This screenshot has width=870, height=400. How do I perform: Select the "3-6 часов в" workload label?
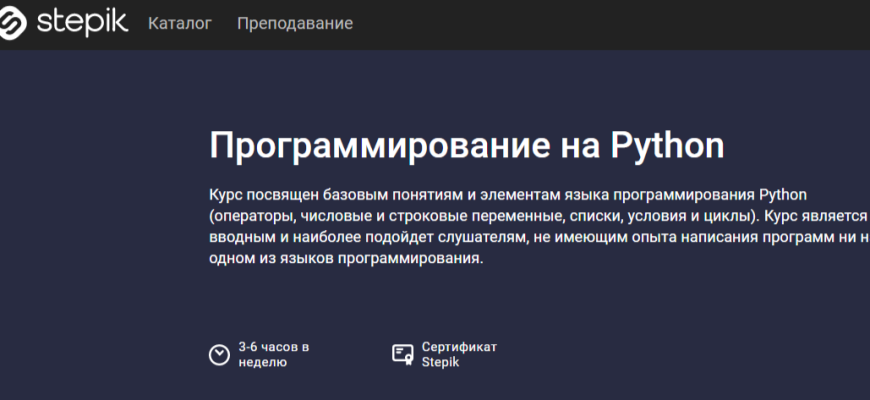coord(273,347)
